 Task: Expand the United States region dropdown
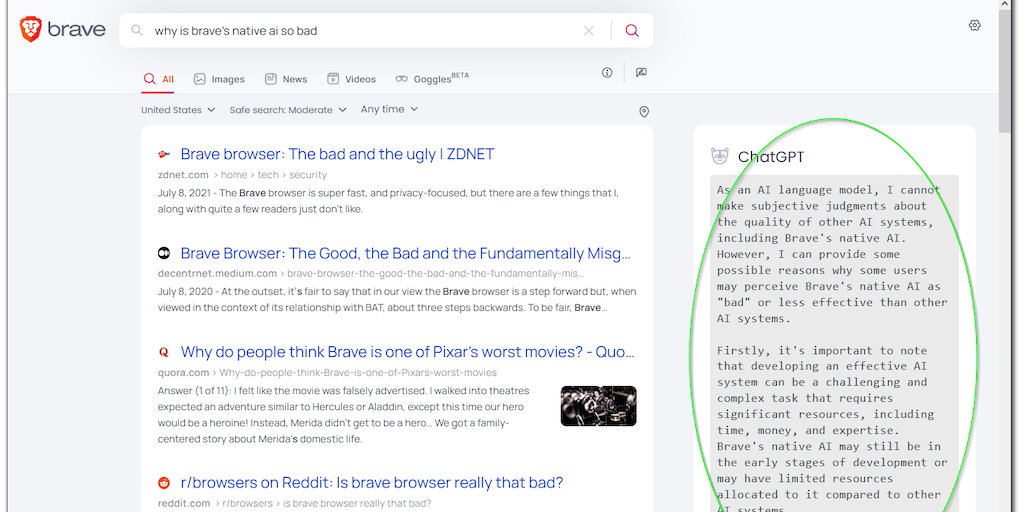[x=178, y=110]
